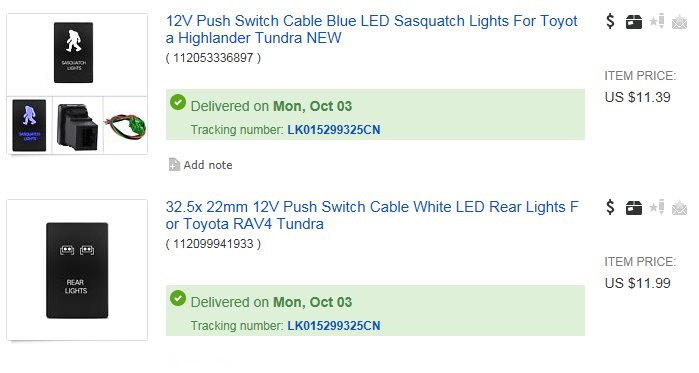Select the green wiring cable thumbnail
The height and width of the screenshot is (373, 699).
tap(126, 126)
